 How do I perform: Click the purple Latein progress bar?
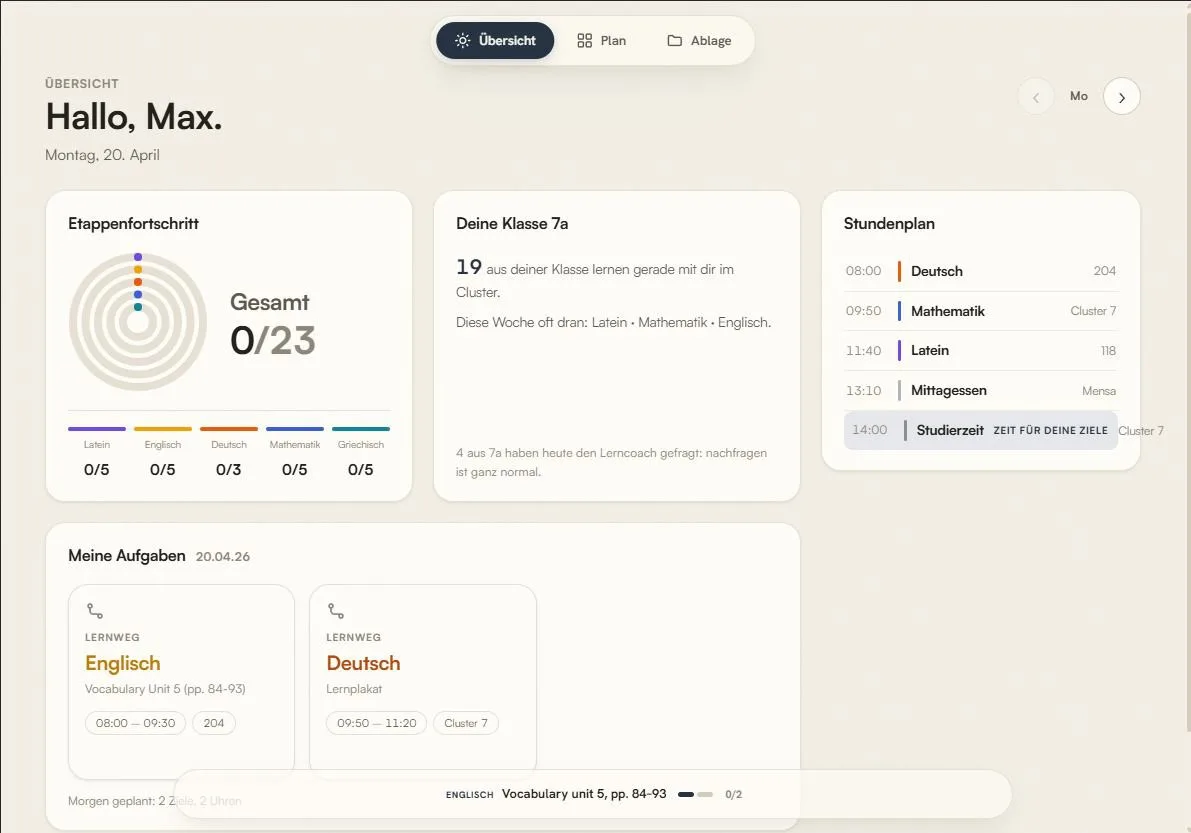pos(96,429)
